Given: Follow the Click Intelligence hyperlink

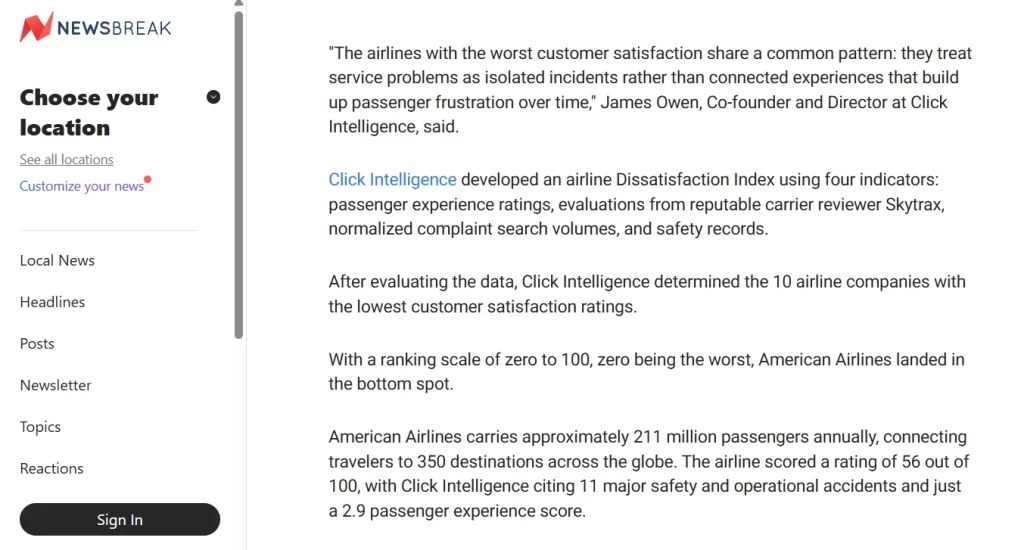Looking at the screenshot, I should point(392,180).
